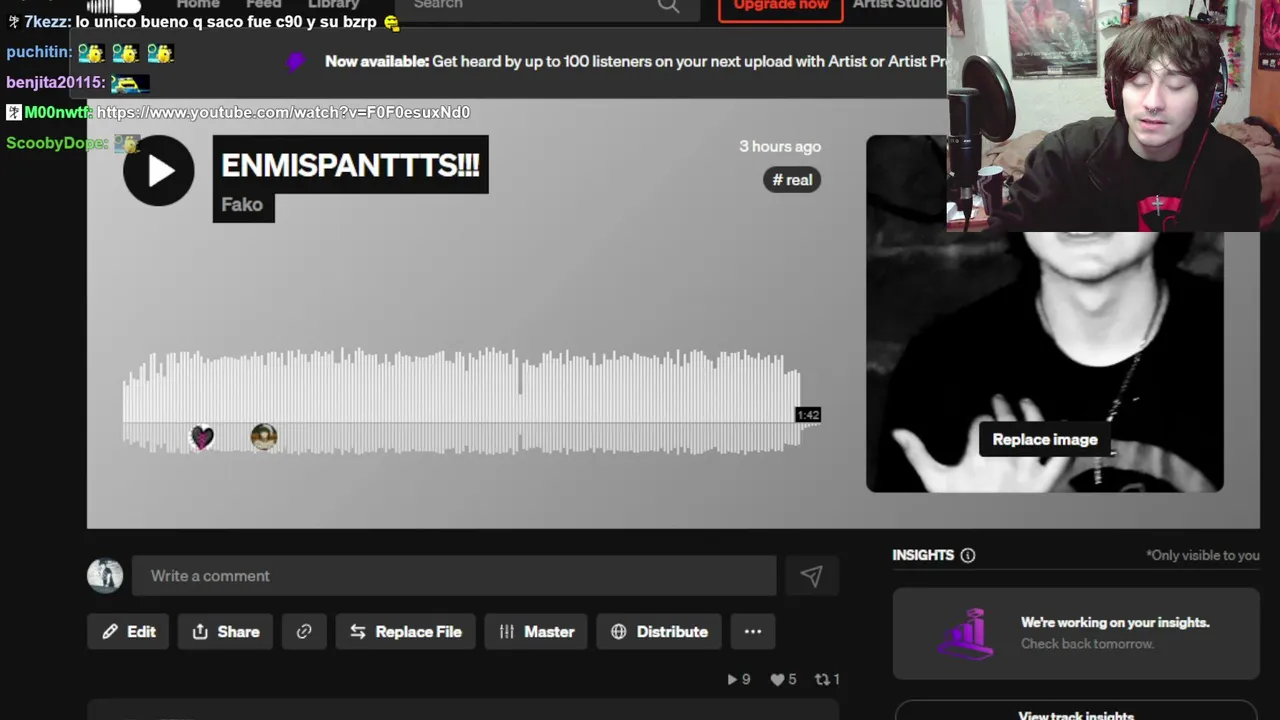Open the user avatar beside comment box
1280x720 pixels.
tap(105, 575)
